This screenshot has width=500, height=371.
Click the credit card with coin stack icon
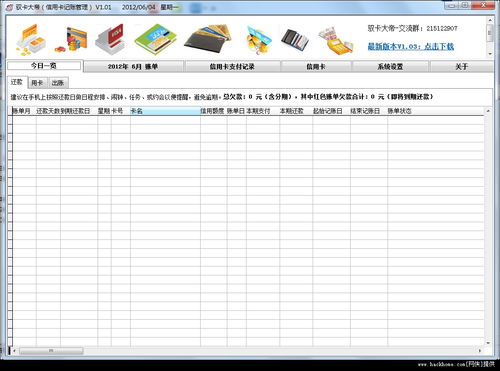(x=71, y=40)
